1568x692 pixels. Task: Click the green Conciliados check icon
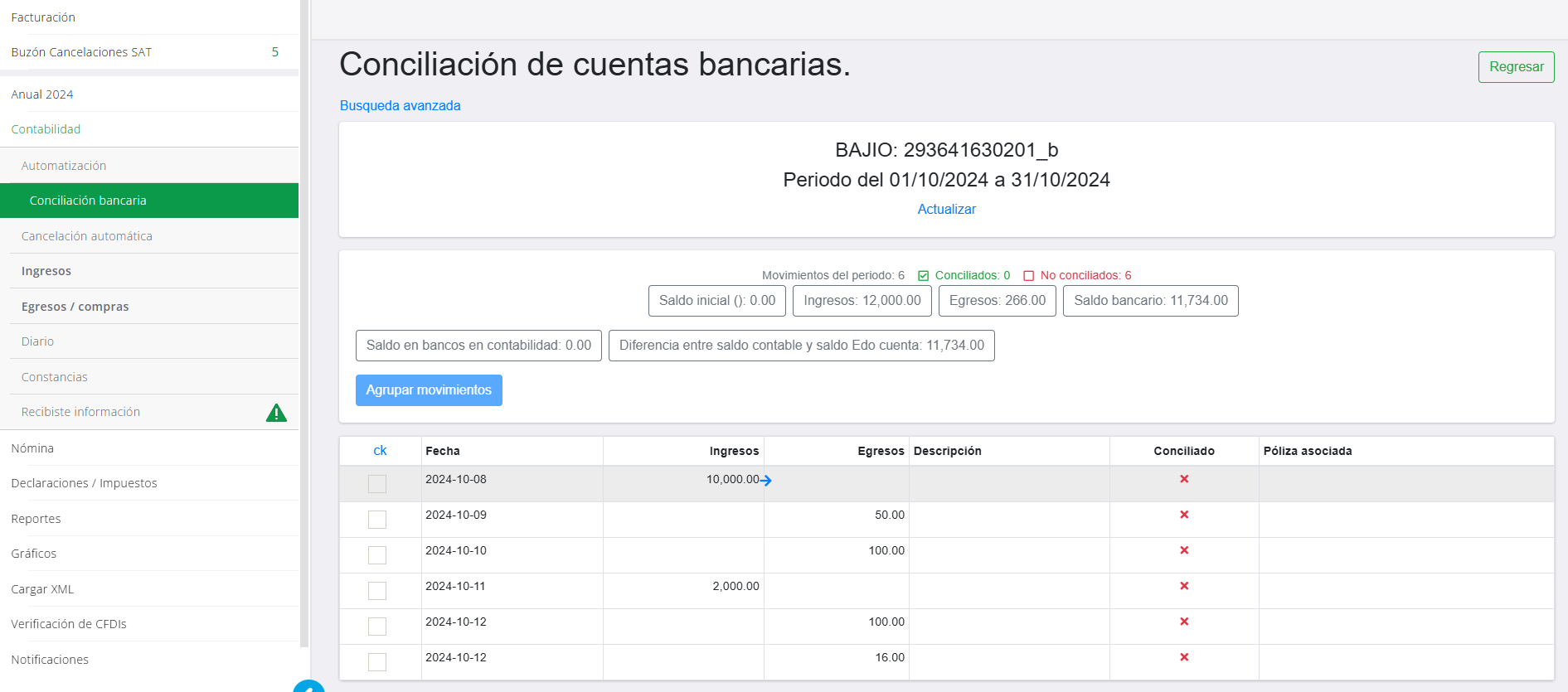click(923, 276)
